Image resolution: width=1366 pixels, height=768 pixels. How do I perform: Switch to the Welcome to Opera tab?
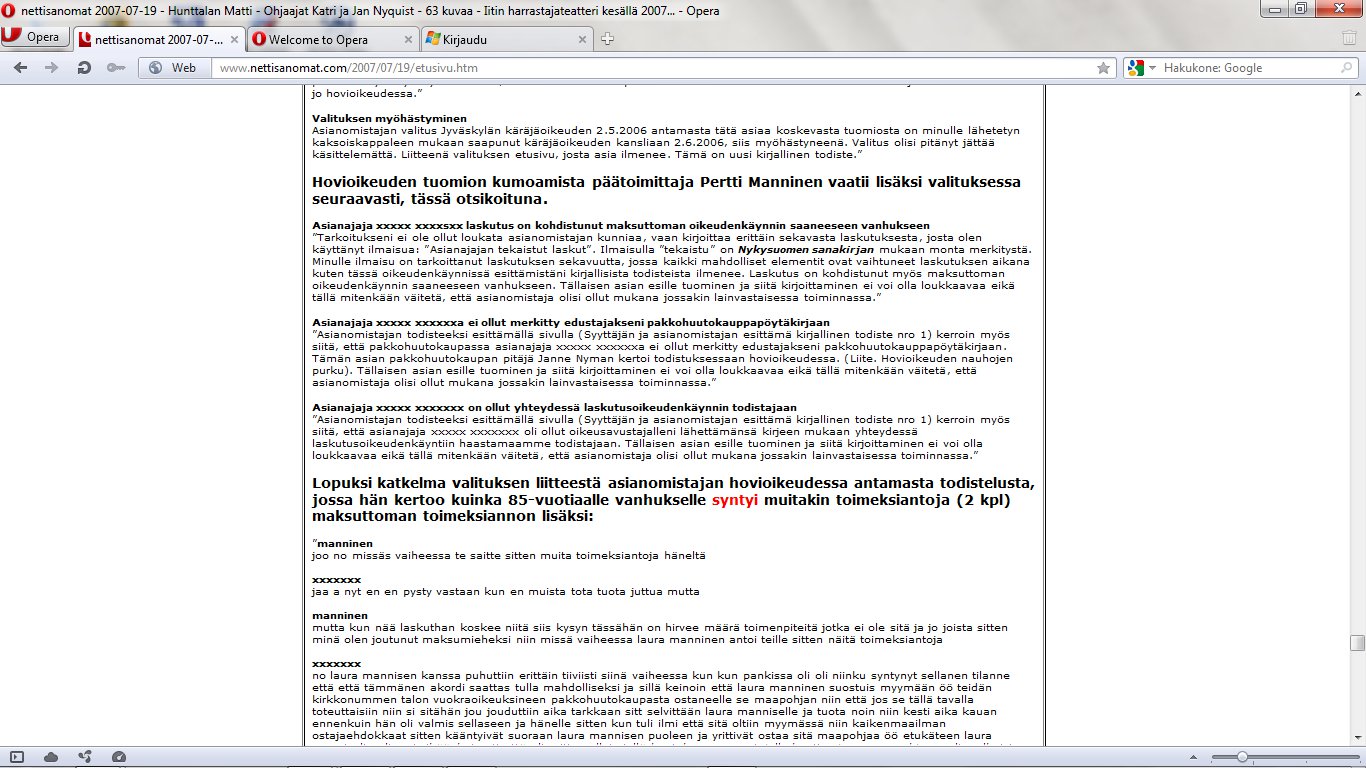pos(330,39)
